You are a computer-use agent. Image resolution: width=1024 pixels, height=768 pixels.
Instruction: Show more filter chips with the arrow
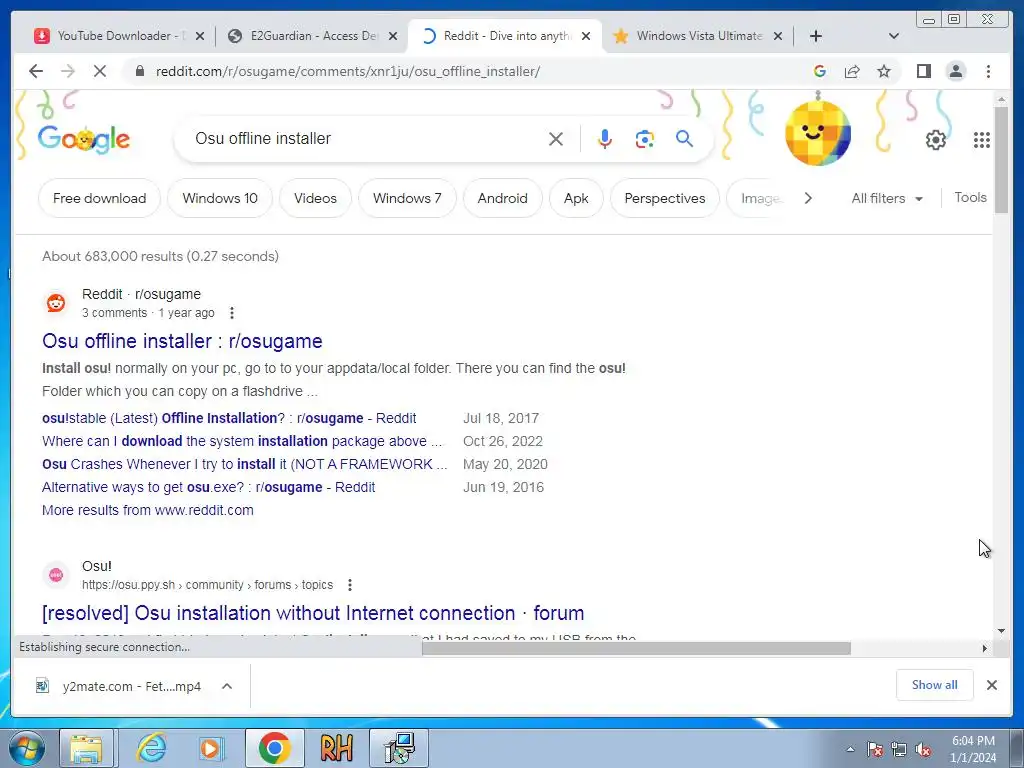808,198
